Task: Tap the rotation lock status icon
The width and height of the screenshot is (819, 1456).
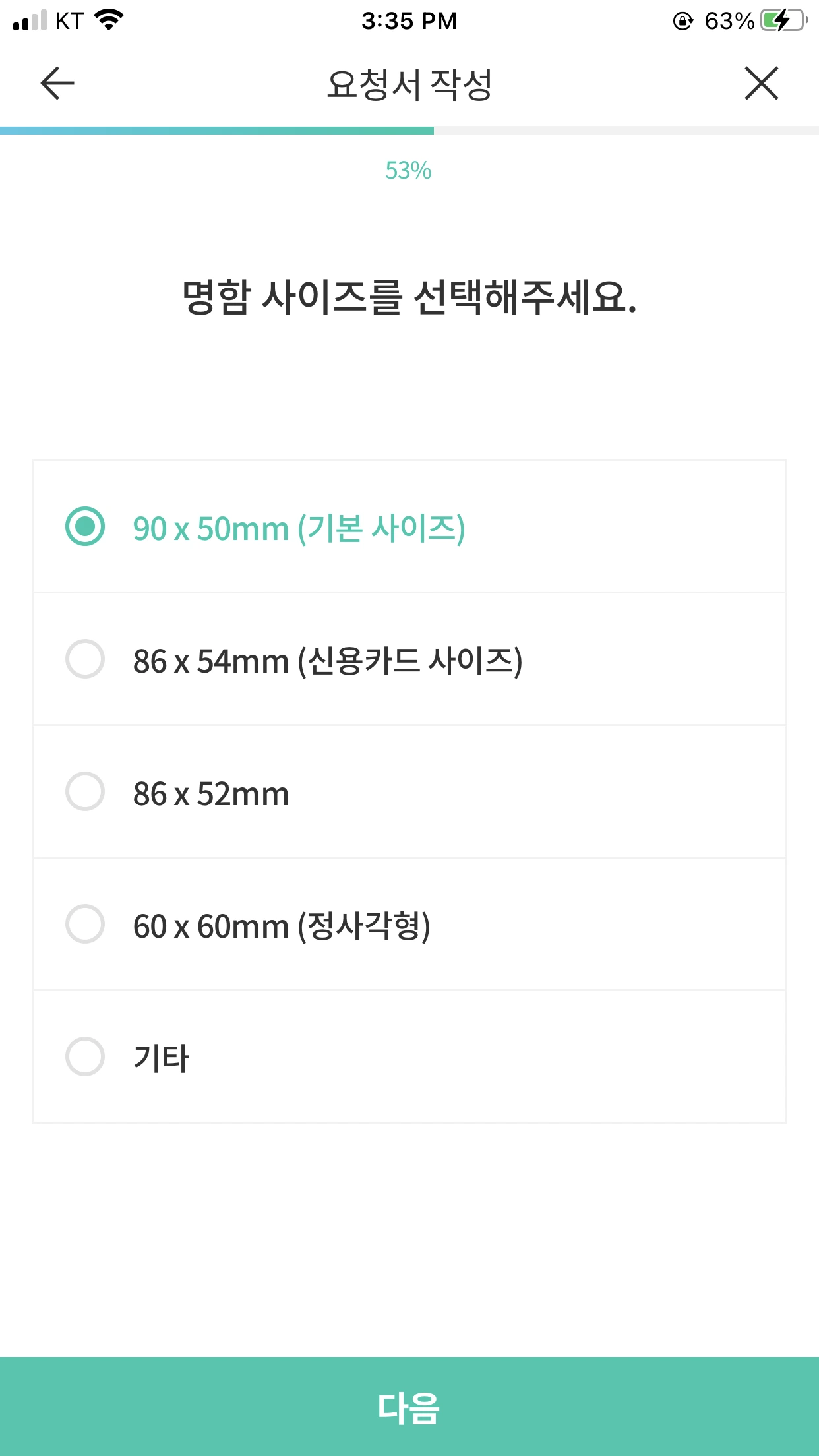Action: 683,21
